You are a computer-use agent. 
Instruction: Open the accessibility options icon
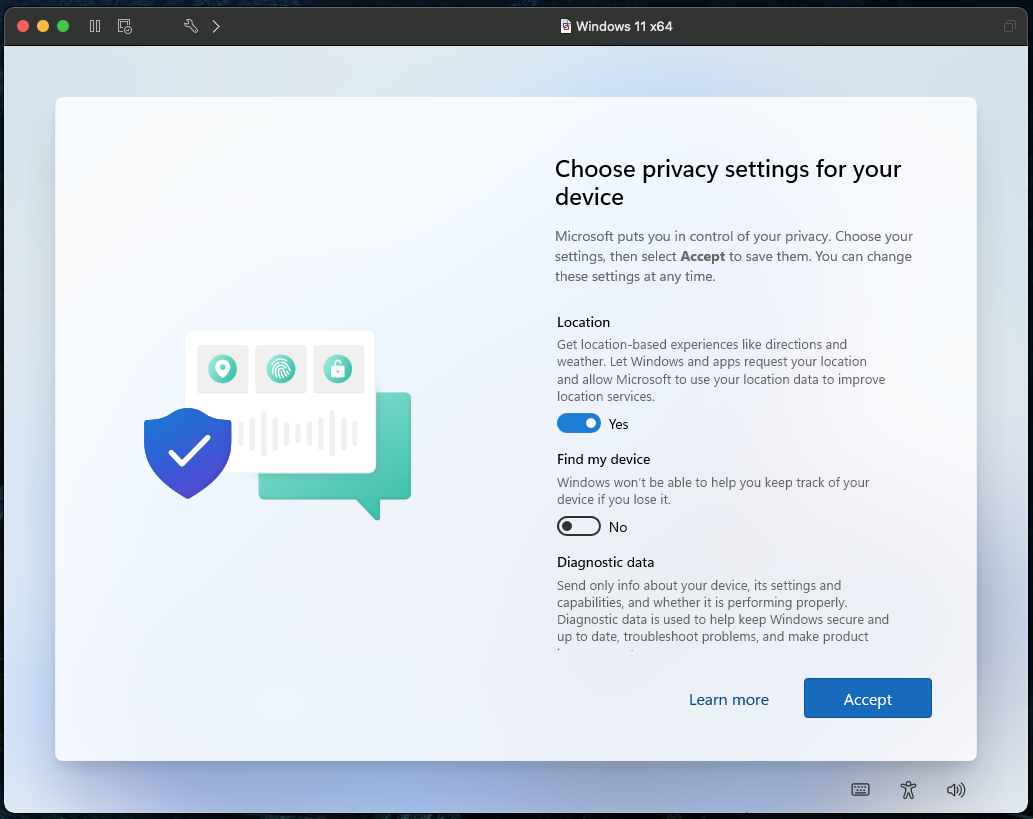click(908, 789)
